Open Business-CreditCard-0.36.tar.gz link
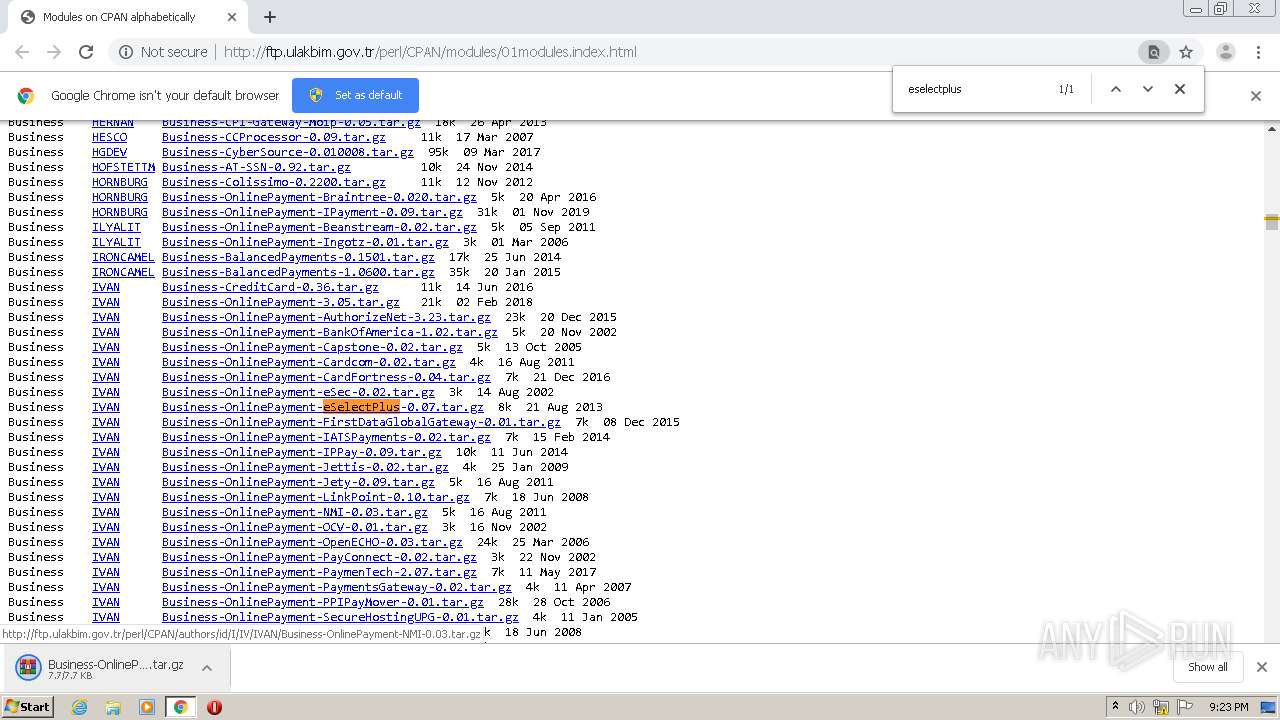Screen dimensions: 1280x720 click(x=270, y=287)
